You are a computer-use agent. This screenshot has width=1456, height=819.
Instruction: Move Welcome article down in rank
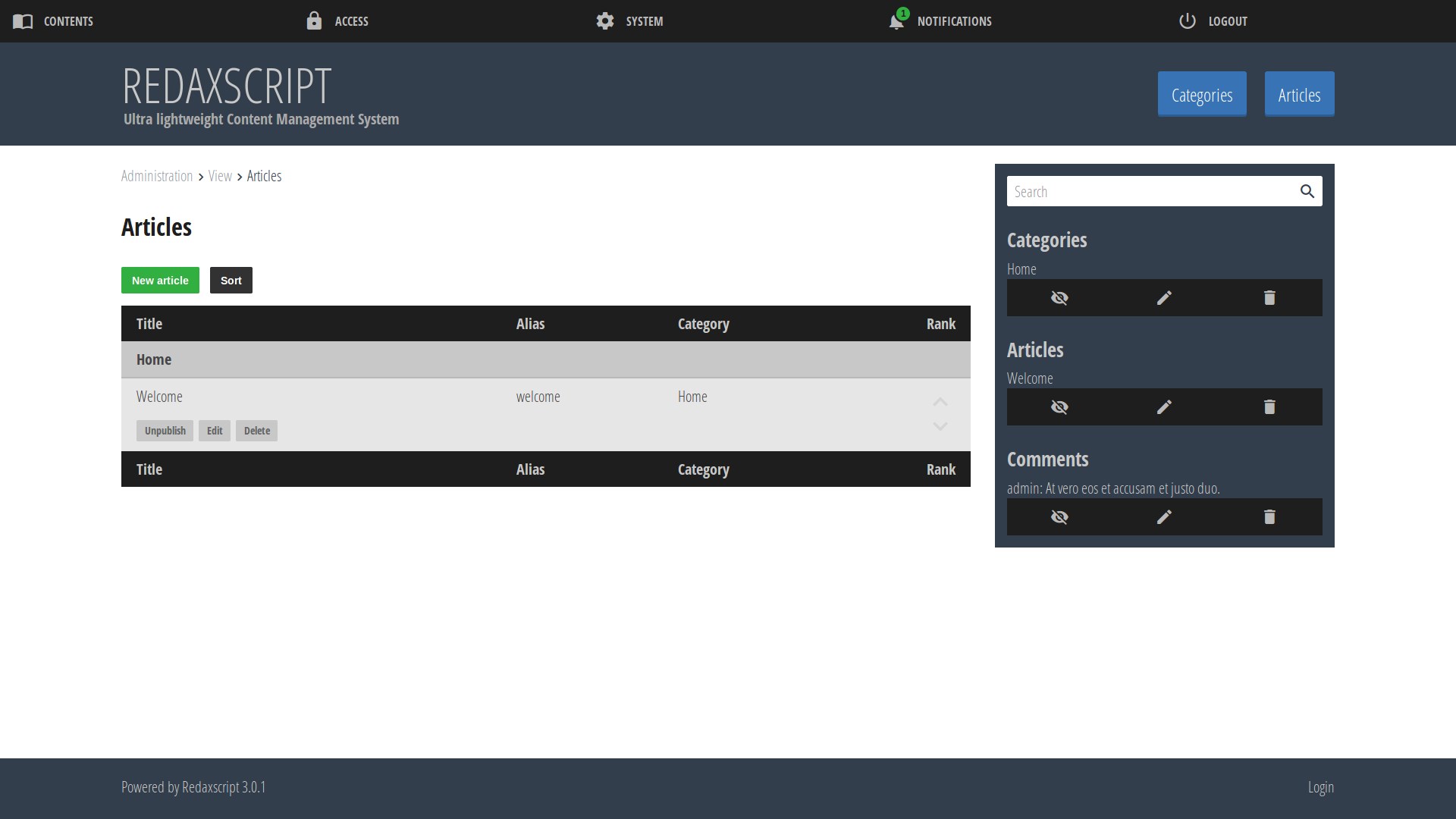(940, 427)
